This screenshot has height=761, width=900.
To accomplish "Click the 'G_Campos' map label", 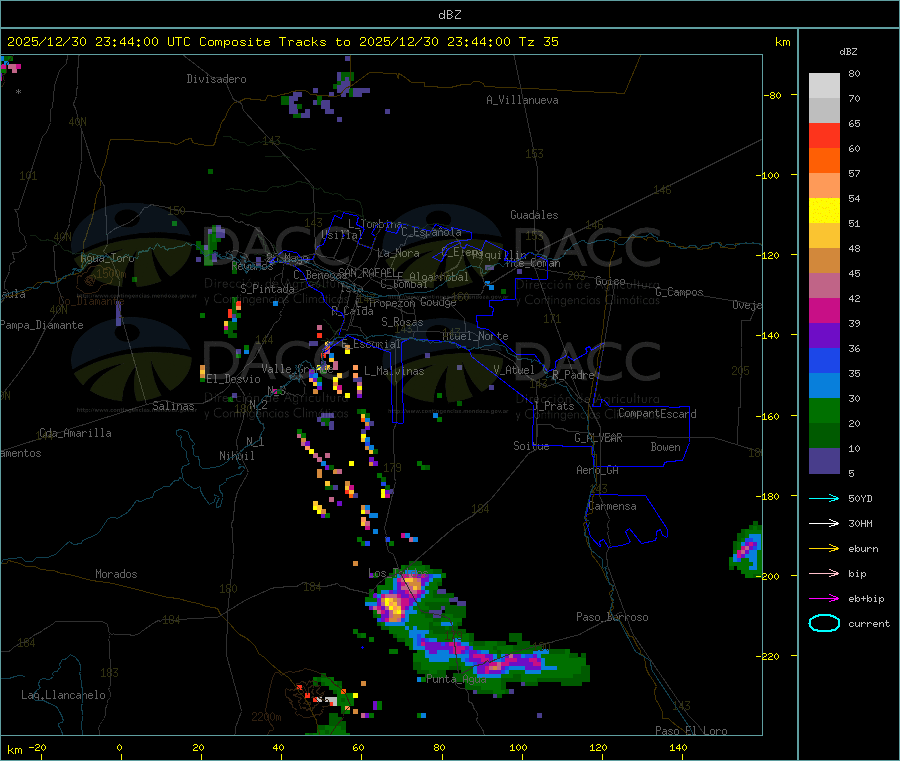I will click(x=679, y=292).
